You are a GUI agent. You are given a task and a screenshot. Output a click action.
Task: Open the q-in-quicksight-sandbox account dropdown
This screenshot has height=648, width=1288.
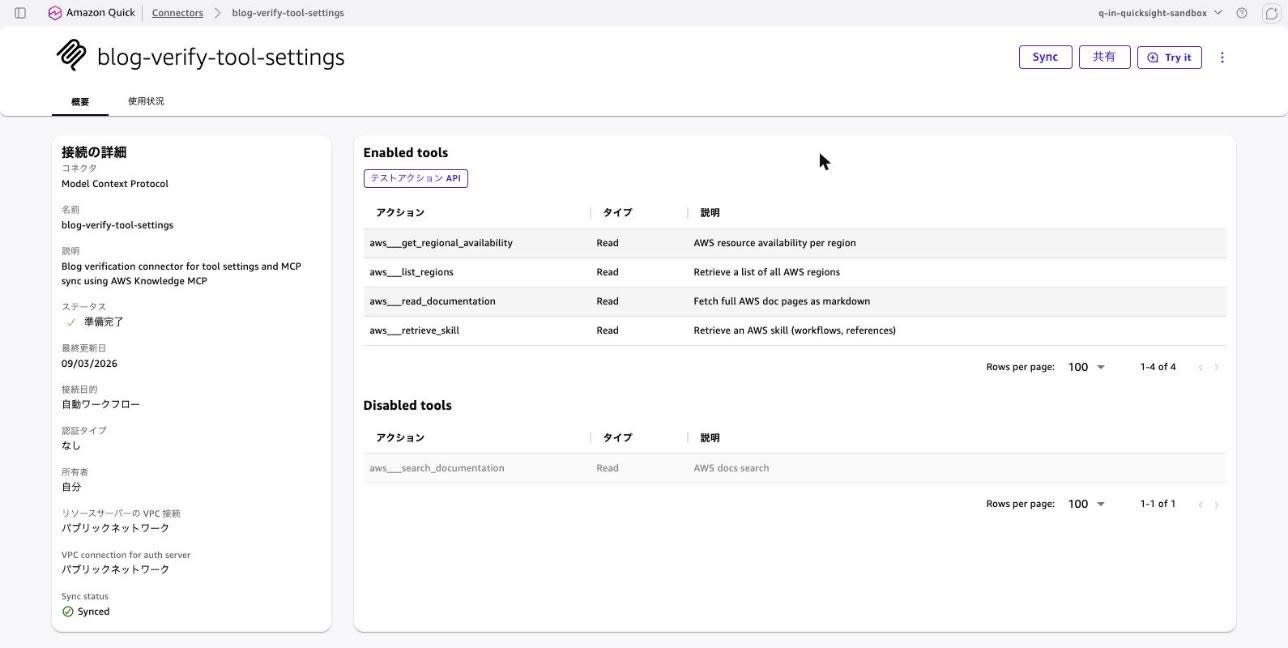[1160, 13]
